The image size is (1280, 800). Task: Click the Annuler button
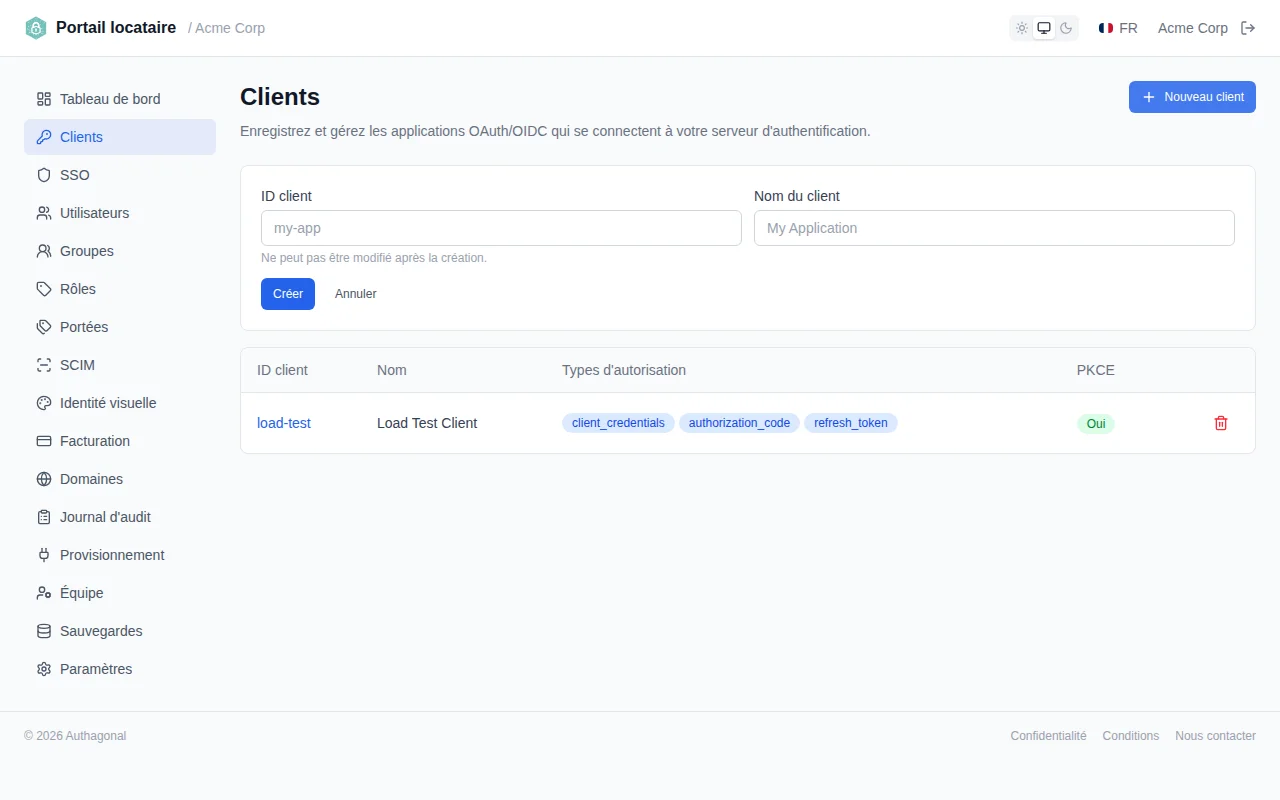356,294
